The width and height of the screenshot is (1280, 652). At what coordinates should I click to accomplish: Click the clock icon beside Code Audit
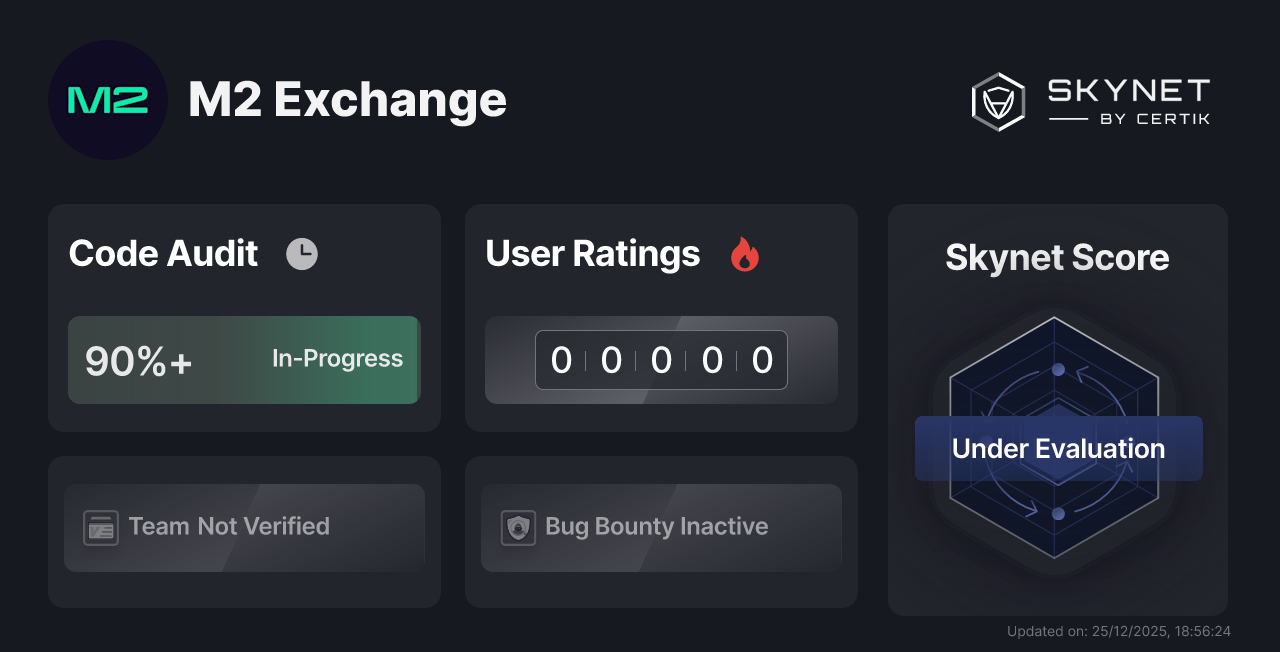[303, 253]
